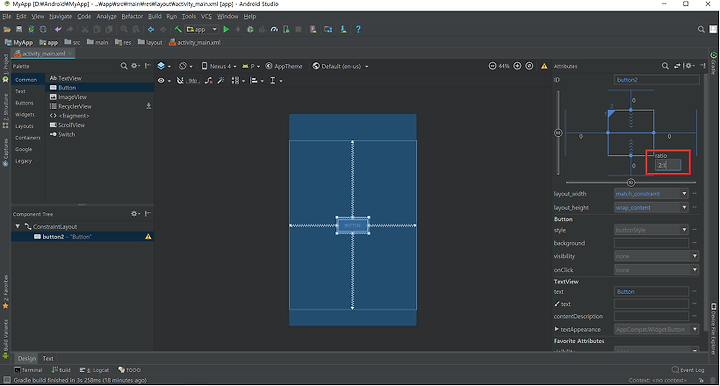Open Design Surface layers dropdown
The image size is (720, 386).
[164, 66]
